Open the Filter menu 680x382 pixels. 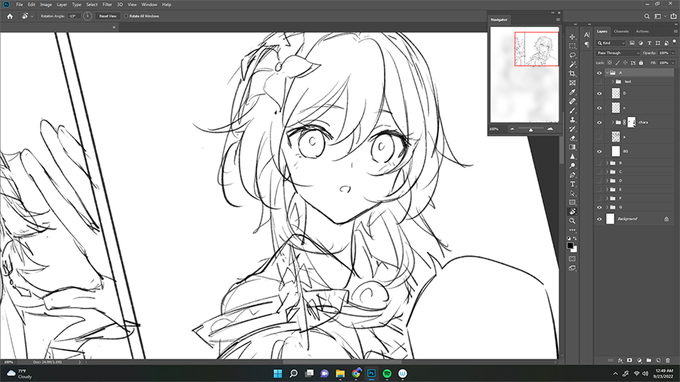[107, 4]
